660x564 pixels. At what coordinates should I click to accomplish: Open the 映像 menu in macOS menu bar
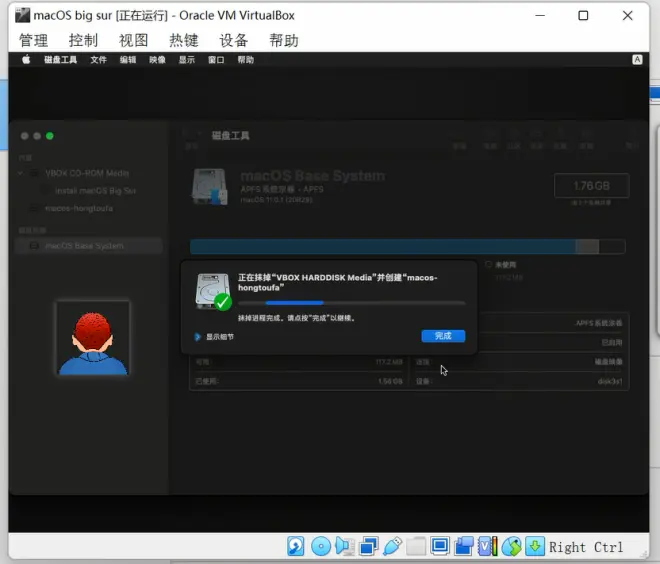point(157,60)
